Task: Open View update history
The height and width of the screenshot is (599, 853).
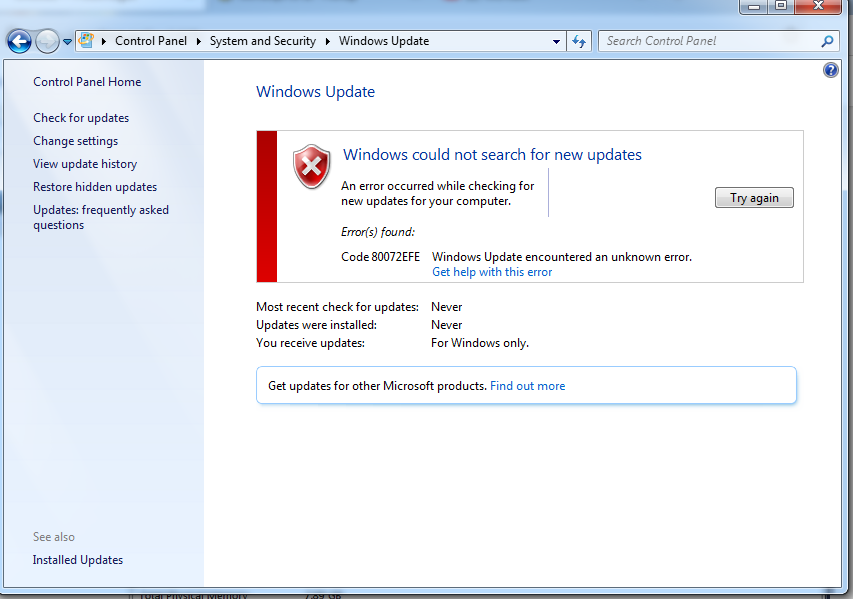Action: [85, 164]
